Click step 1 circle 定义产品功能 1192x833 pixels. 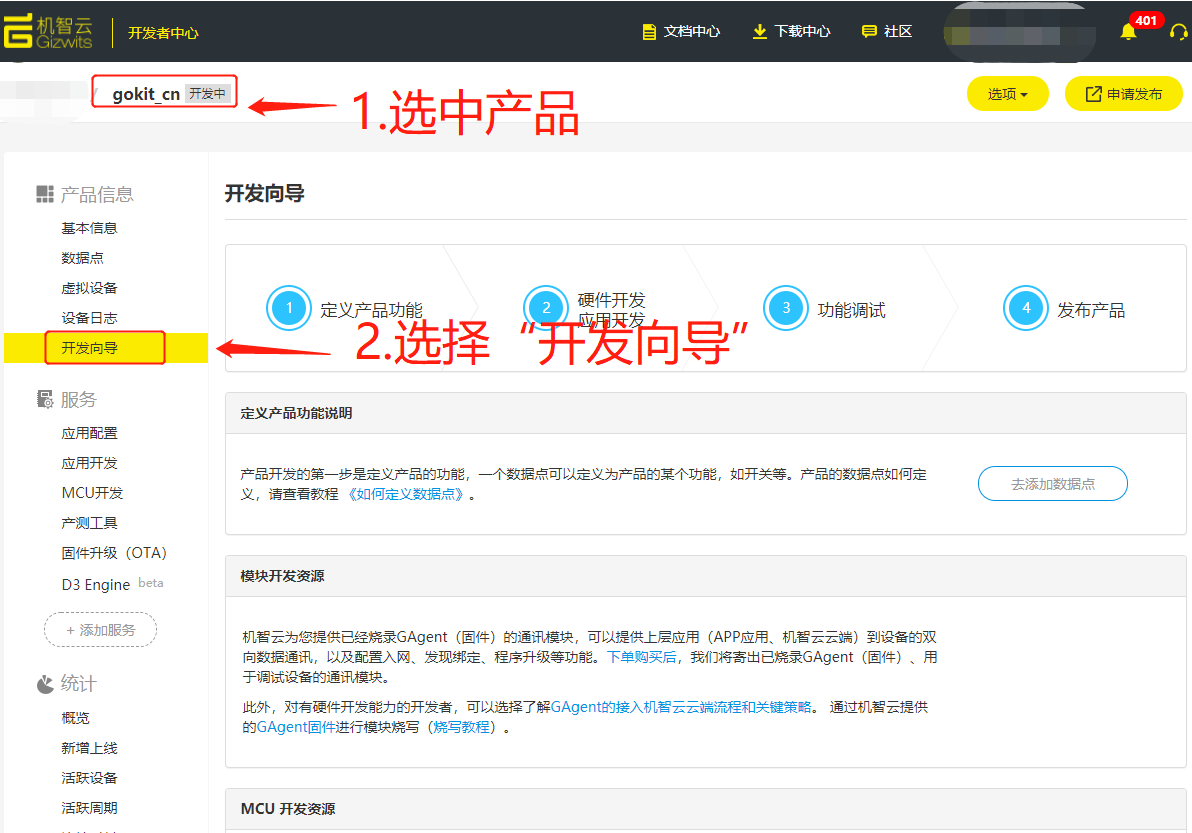tap(289, 309)
